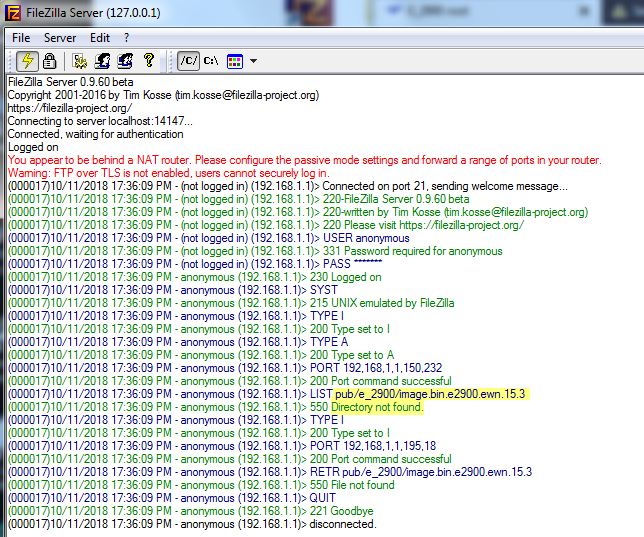Click the 'TYPE A' log line

178,342
